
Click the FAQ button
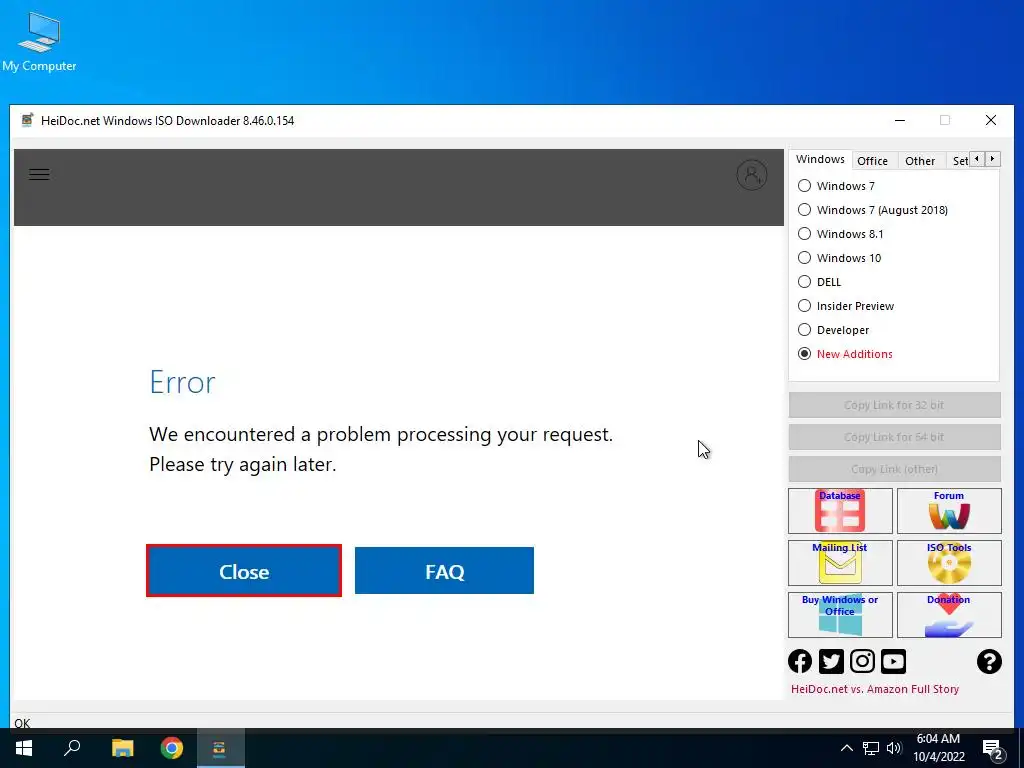coord(444,571)
